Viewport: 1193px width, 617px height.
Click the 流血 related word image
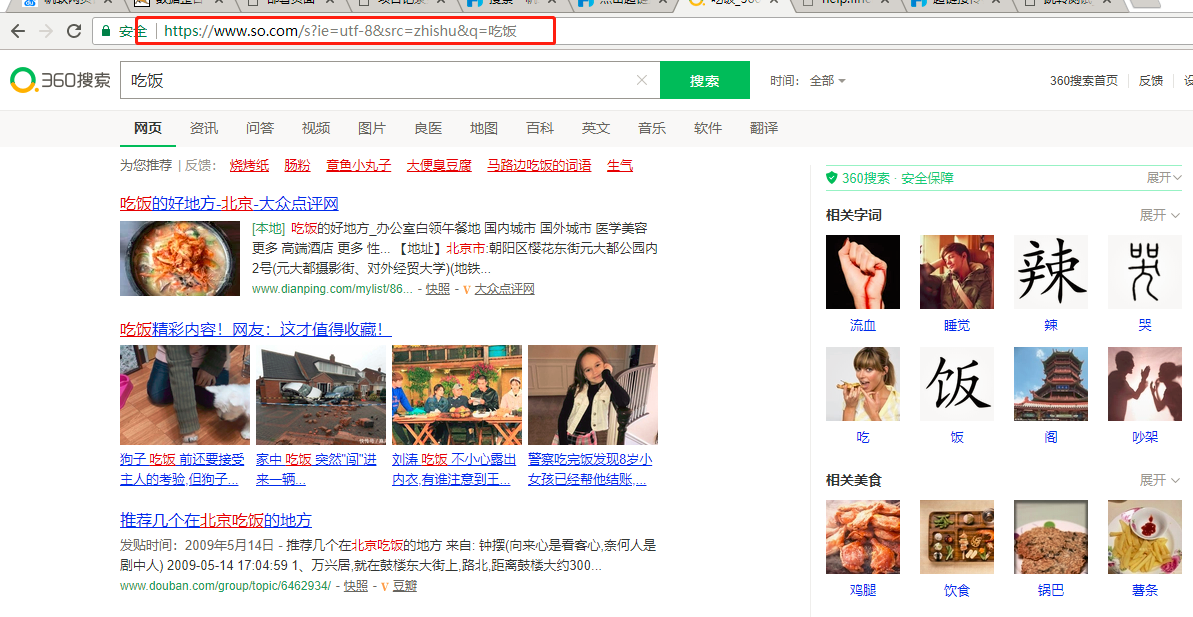[863, 272]
